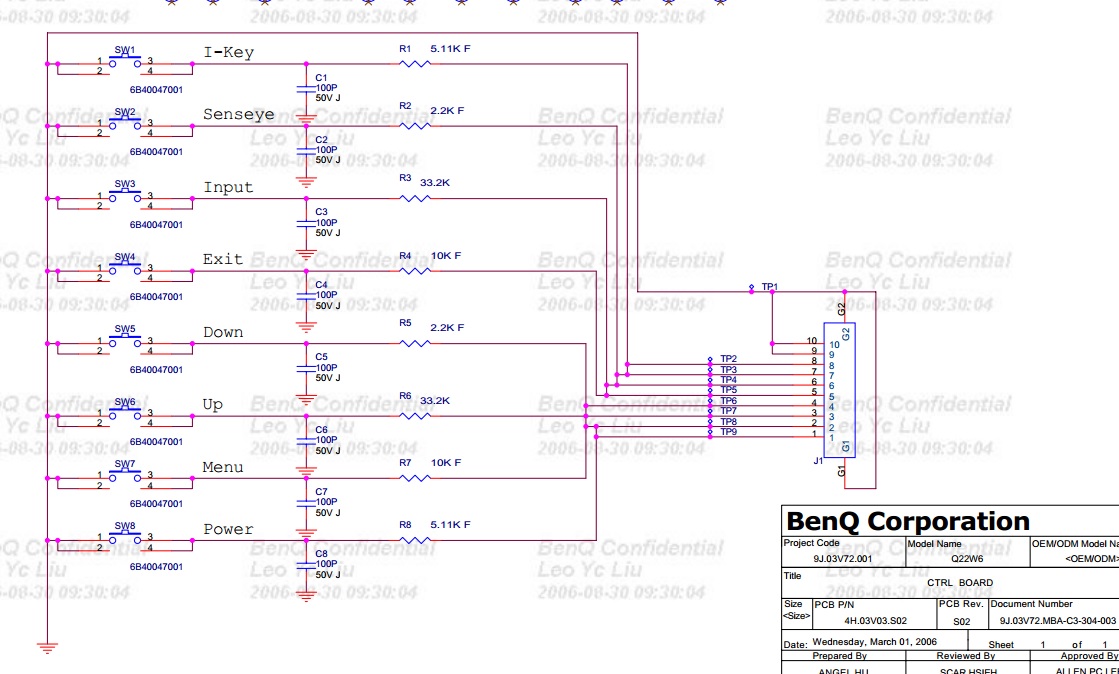Click the TP1 test point label
The image size is (1119, 674).
point(769,286)
